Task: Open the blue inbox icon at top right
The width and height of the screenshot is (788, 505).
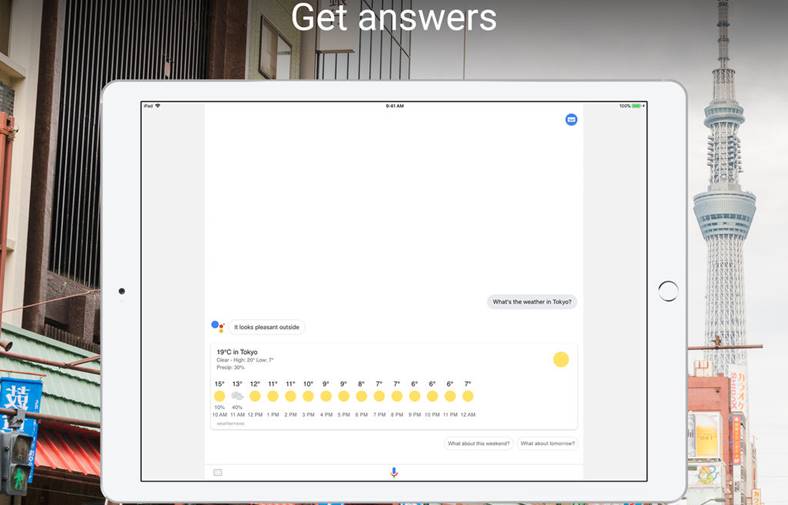Action: pos(571,120)
